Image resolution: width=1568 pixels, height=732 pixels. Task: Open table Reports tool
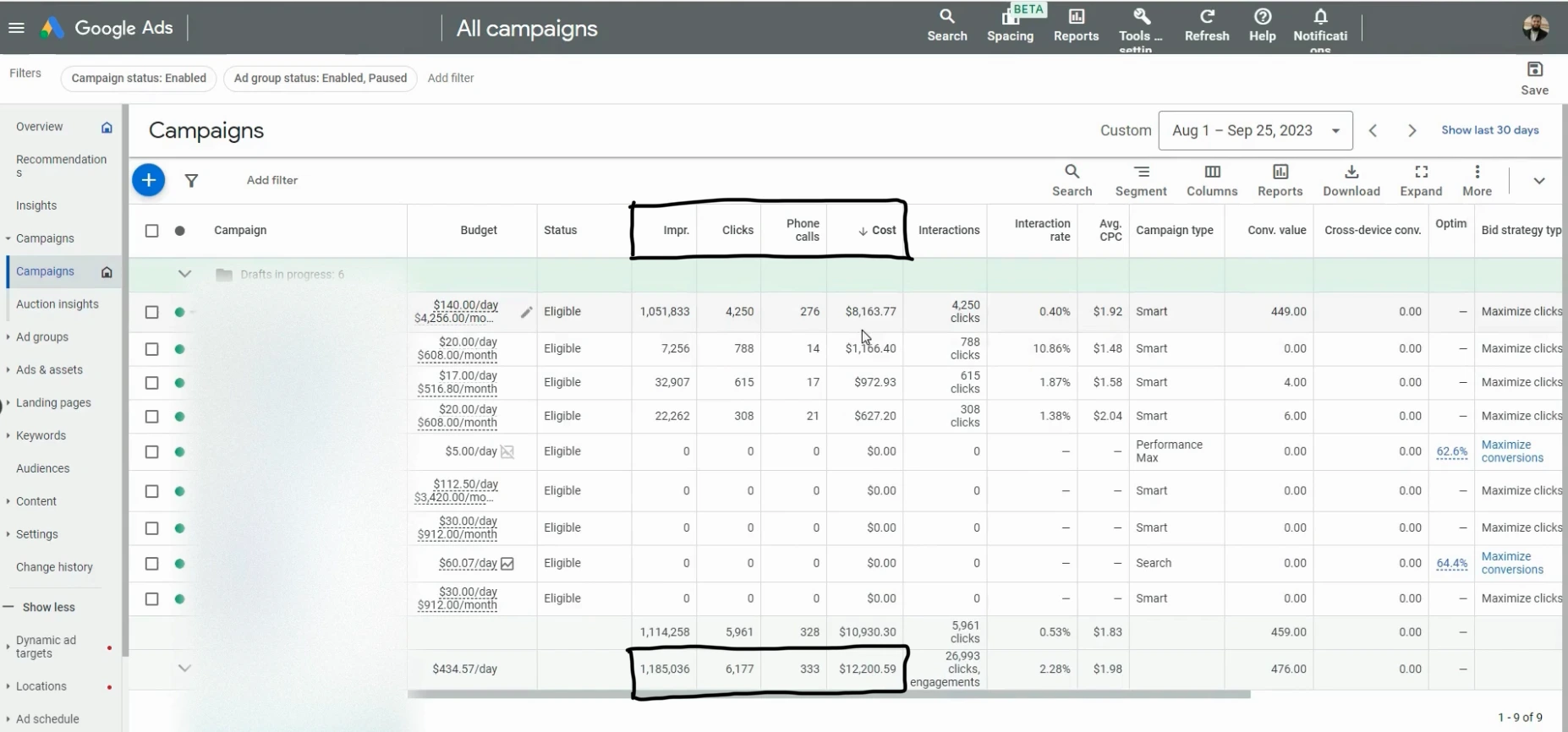(1280, 181)
